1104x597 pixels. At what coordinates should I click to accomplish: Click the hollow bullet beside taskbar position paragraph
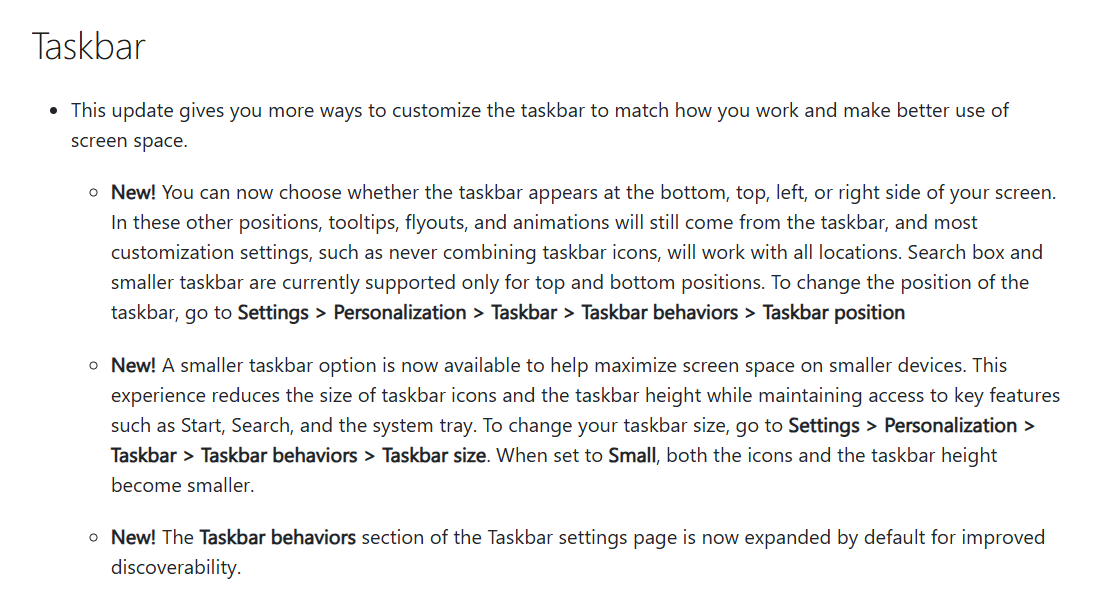coord(94,193)
